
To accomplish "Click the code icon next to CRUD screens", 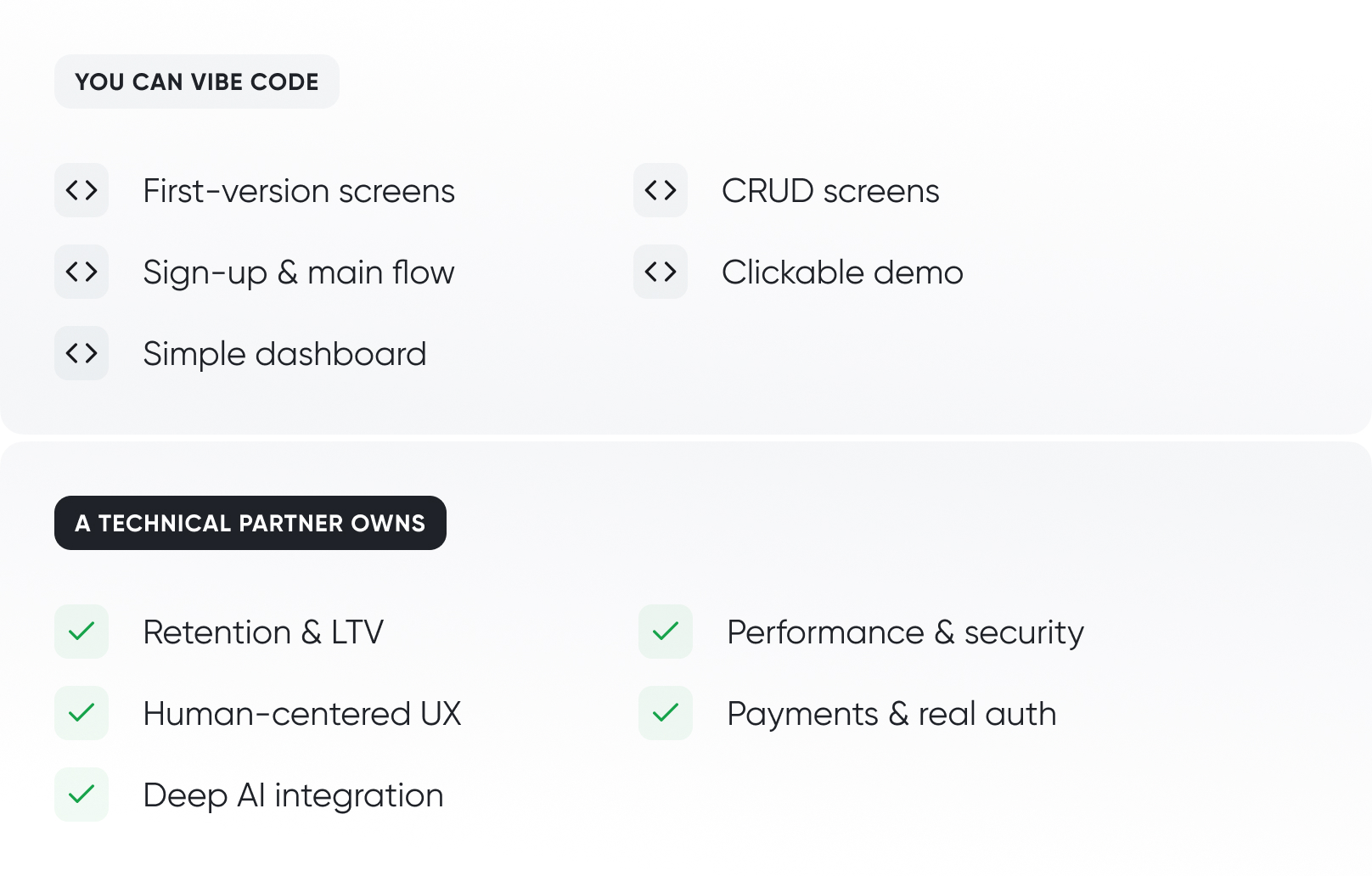I will 661,190.
